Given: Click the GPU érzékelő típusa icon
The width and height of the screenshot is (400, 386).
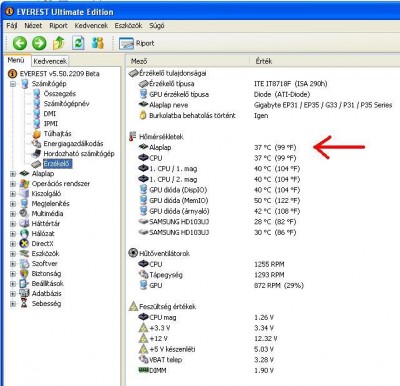Looking at the screenshot, I should coord(143,94).
